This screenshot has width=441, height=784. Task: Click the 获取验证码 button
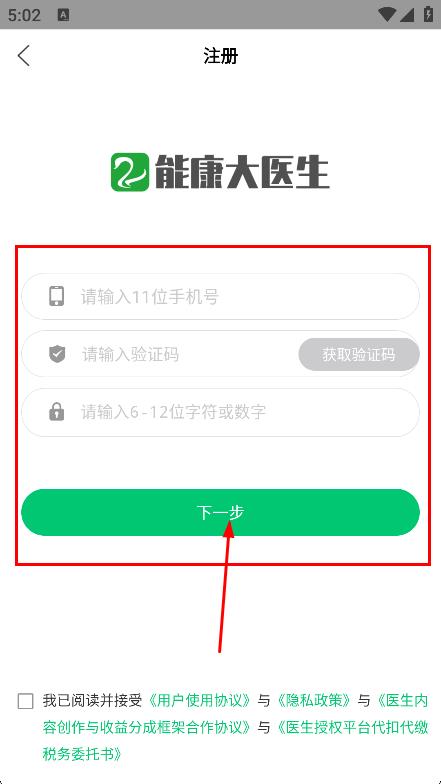(x=359, y=354)
